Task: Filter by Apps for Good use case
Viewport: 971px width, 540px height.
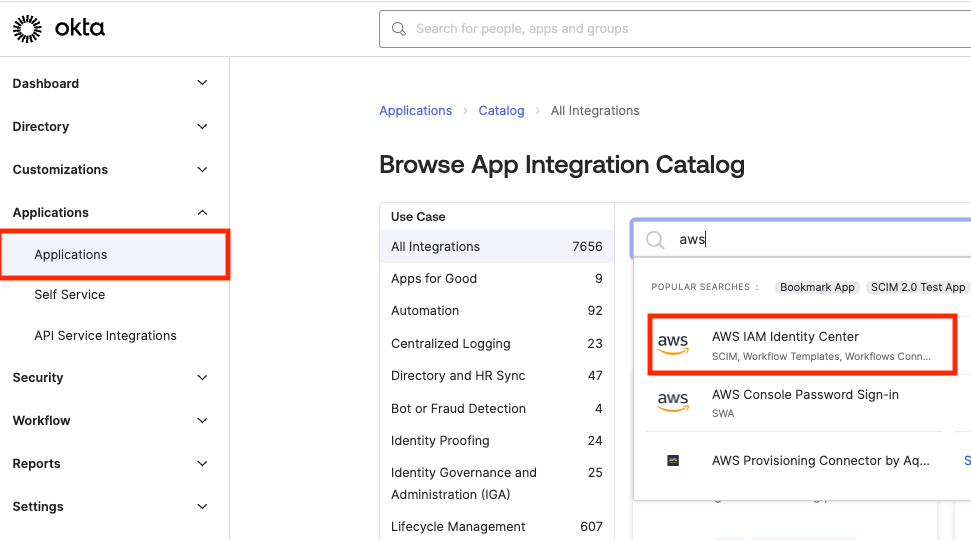Action: (497, 279)
